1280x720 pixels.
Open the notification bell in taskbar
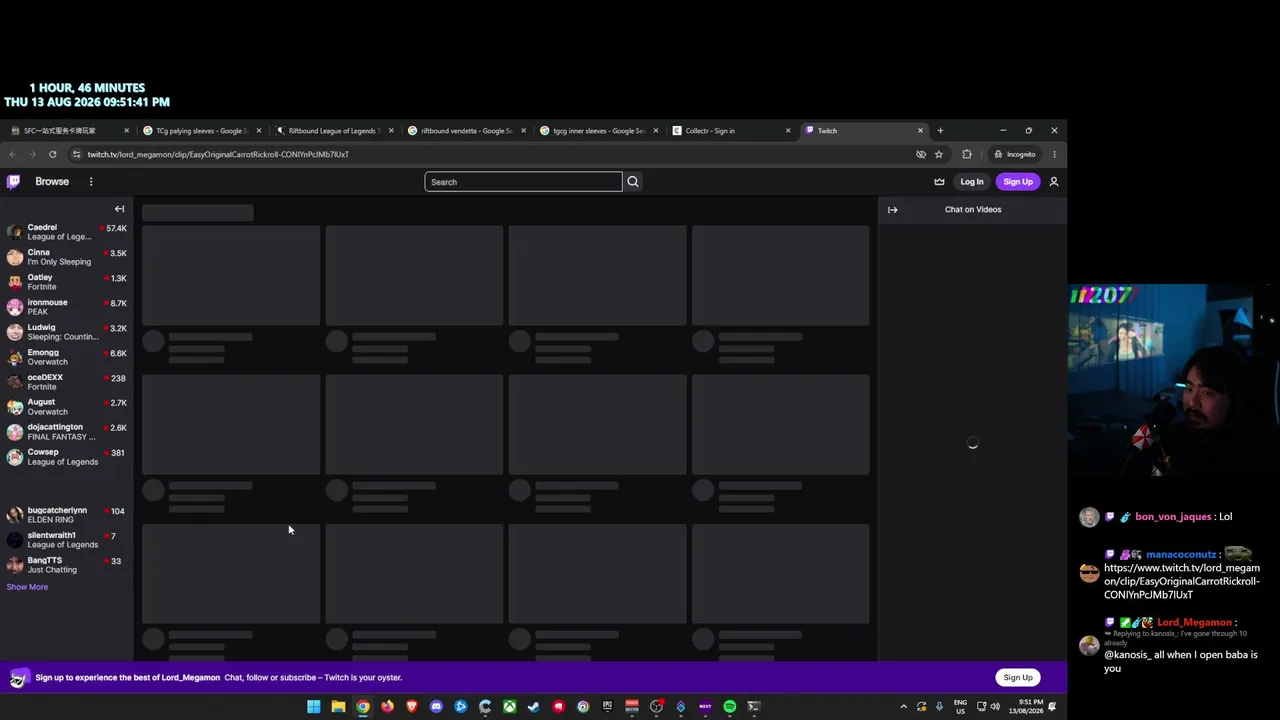(x=1052, y=707)
